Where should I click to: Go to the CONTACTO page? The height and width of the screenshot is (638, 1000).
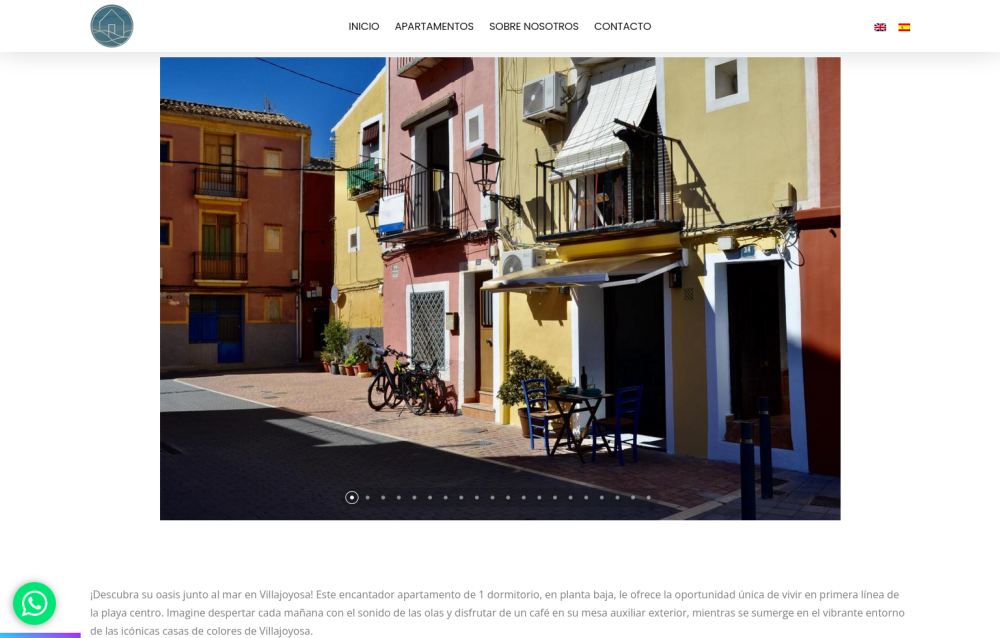pos(622,26)
